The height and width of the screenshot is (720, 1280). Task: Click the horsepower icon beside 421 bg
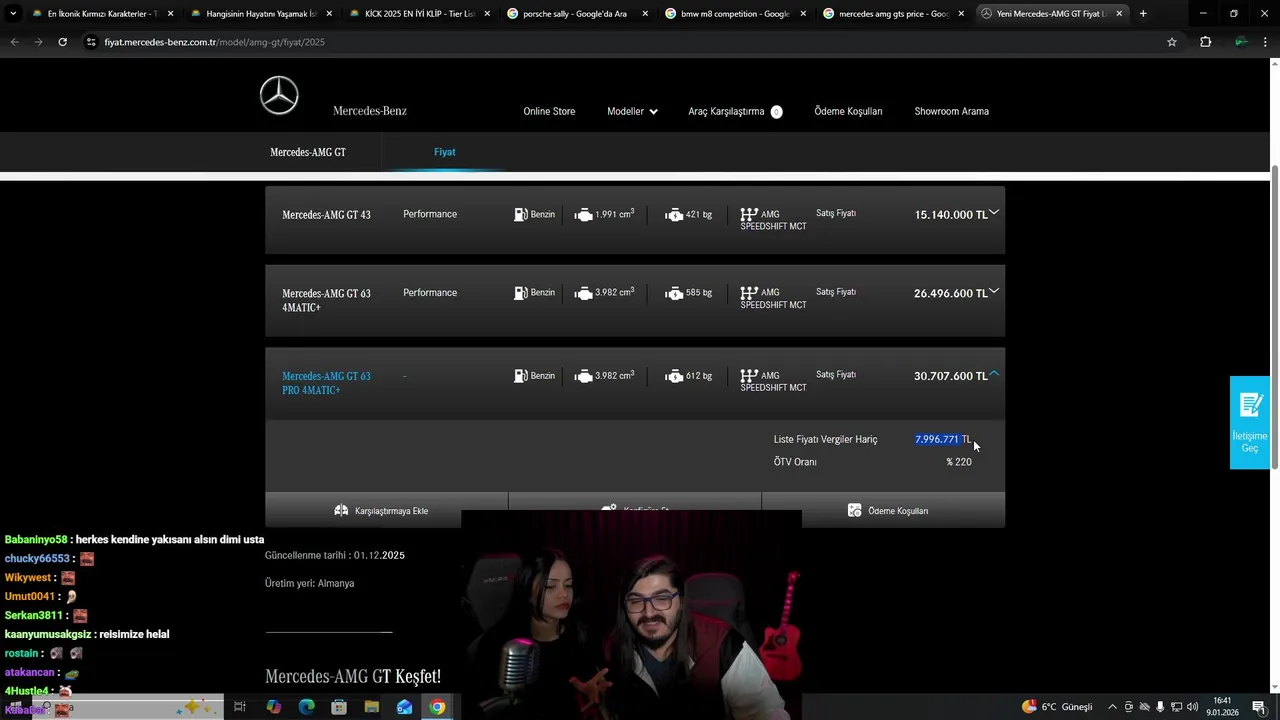(x=675, y=214)
